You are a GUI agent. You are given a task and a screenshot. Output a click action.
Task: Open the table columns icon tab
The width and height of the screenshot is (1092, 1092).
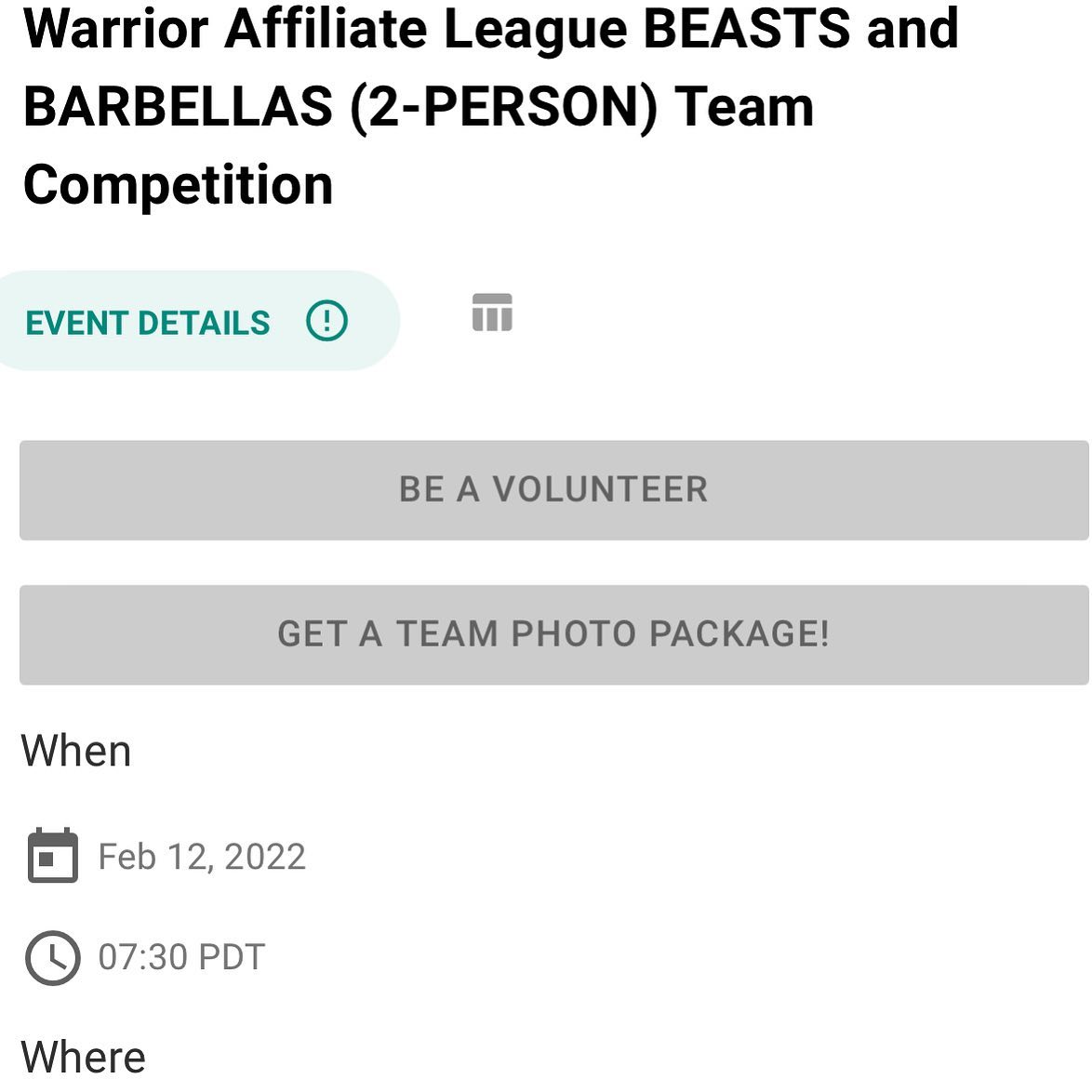492,313
